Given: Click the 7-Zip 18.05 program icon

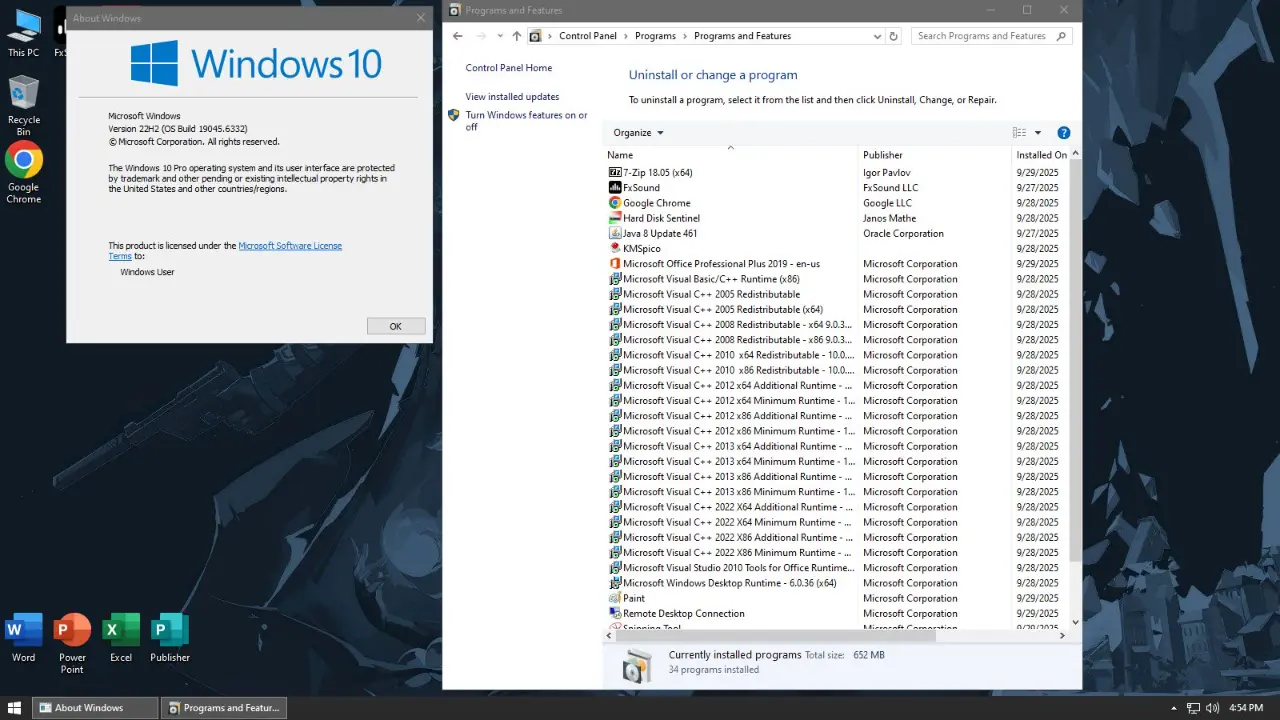Looking at the screenshot, I should (615, 173).
